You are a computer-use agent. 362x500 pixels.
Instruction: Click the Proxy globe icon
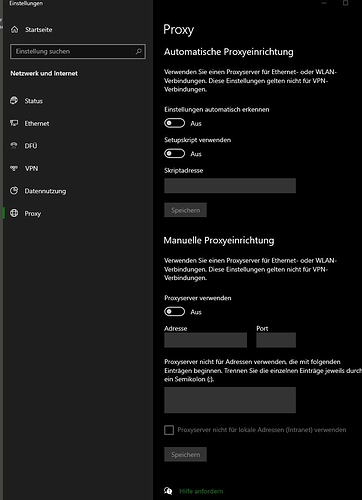tap(14, 213)
